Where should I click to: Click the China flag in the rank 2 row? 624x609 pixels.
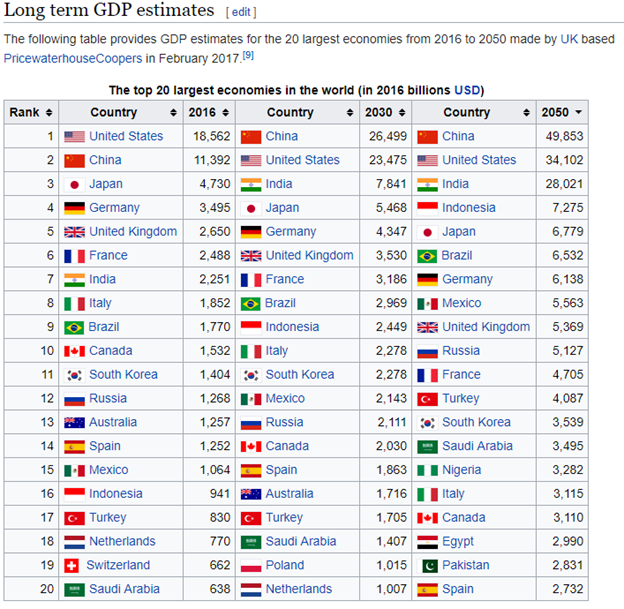[74, 160]
